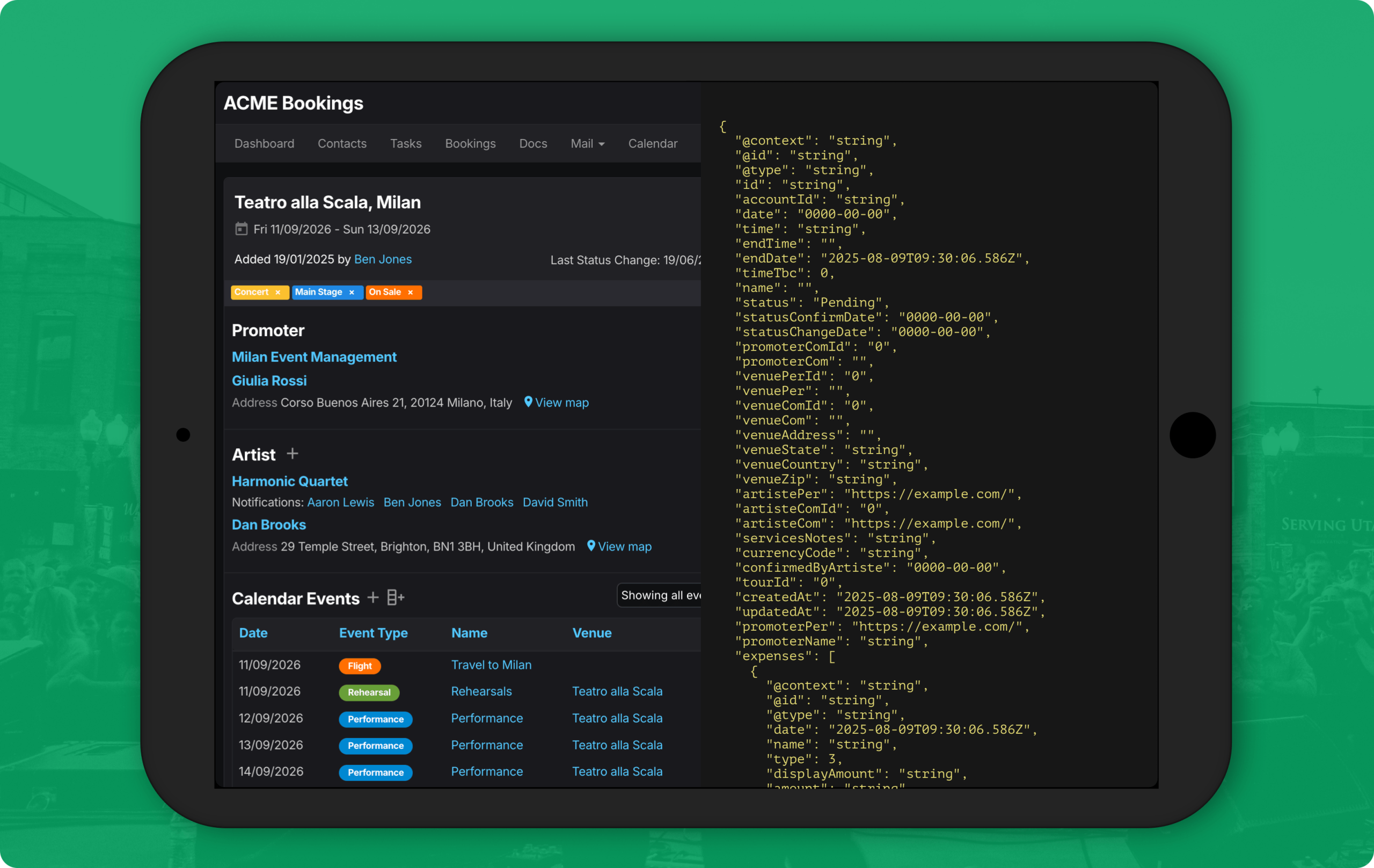Click the add-events-to-calendar icon
This screenshot has width=1374, height=868.
pyautogui.click(x=395, y=597)
